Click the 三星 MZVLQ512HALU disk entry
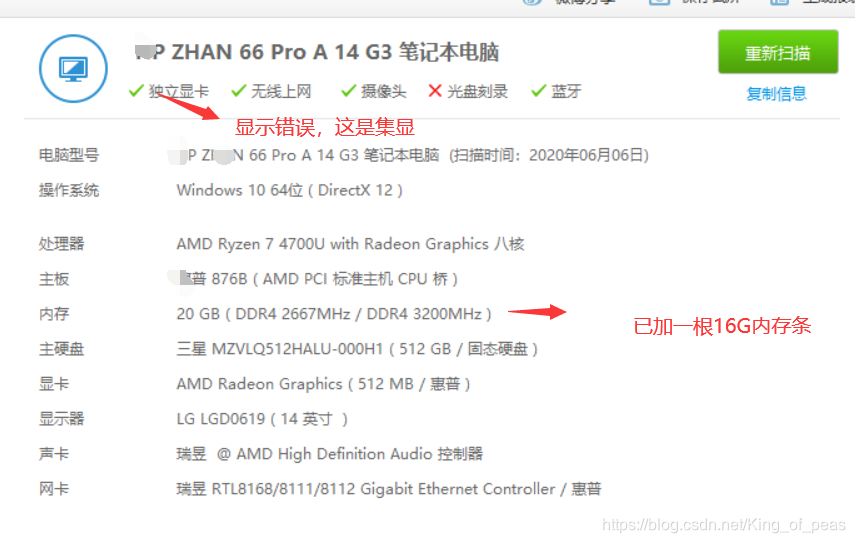 (x=357, y=349)
